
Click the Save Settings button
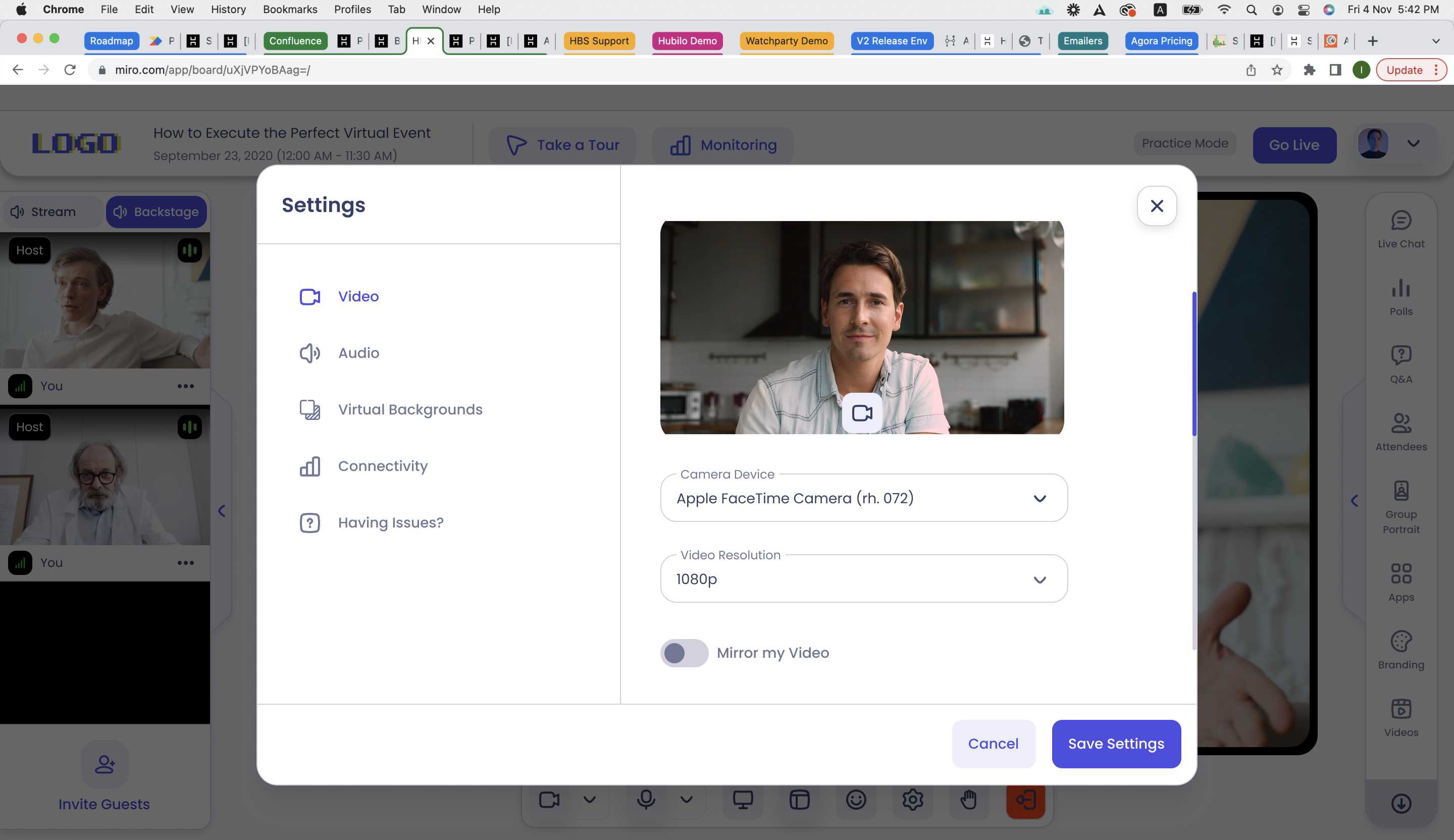pos(1116,744)
